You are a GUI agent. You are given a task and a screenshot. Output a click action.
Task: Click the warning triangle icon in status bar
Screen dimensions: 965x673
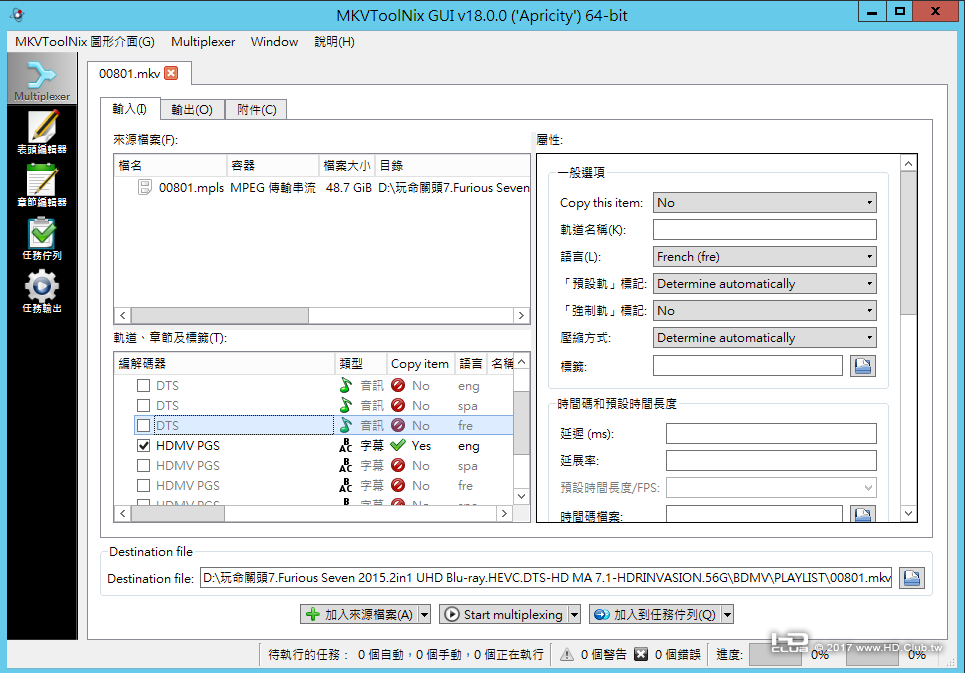[x=567, y=654]
